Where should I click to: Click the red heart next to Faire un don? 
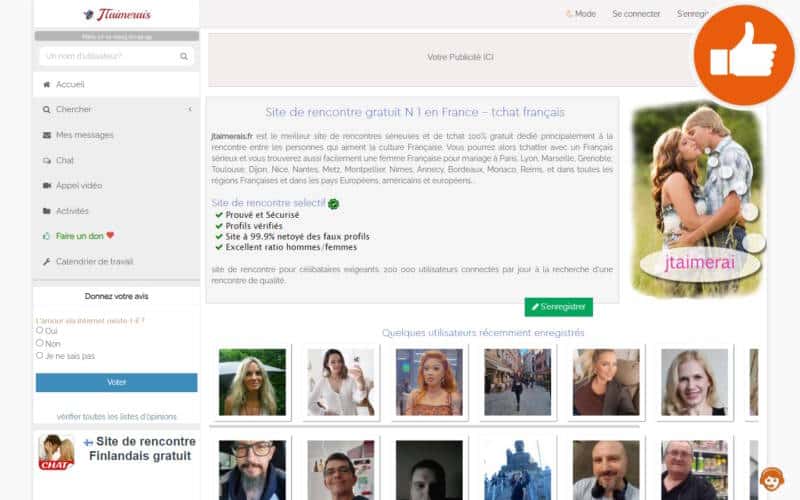pyautogui.click(x=110, y=235)
